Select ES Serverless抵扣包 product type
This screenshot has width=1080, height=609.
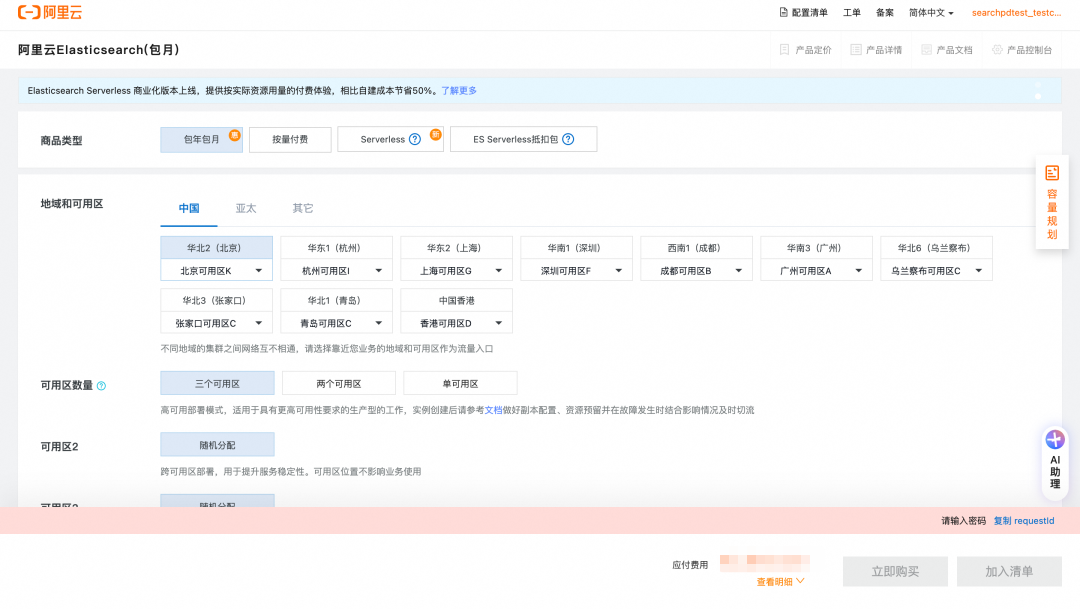point(523,140)
